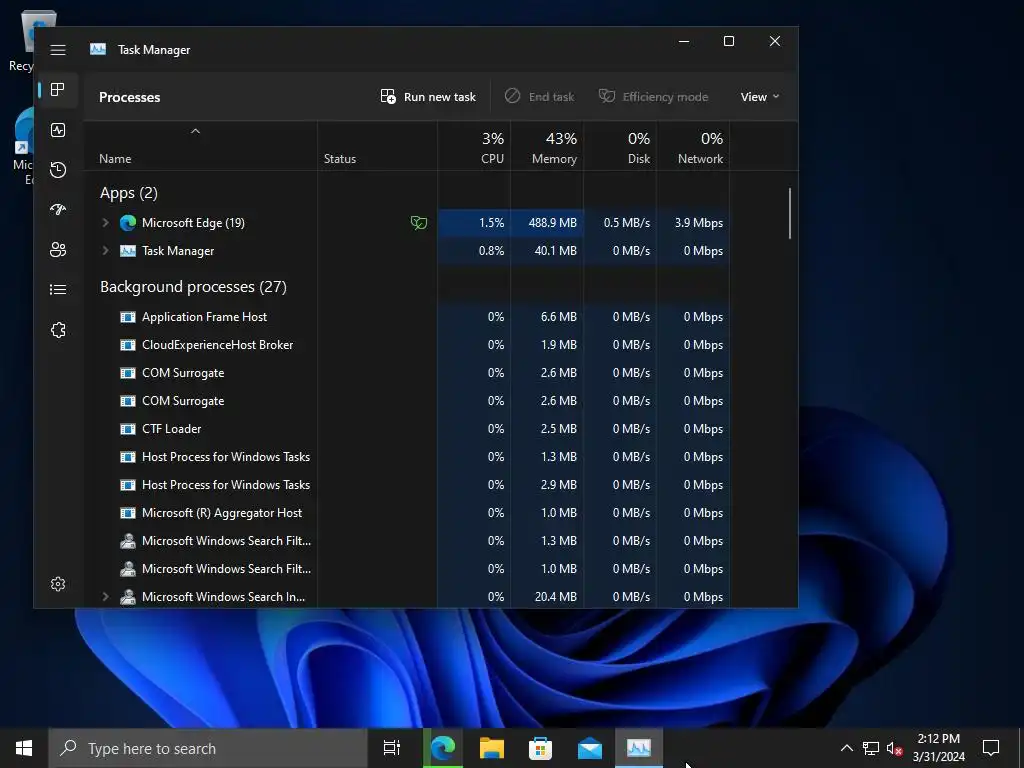Image resolution: width=1024 pixels, height=768 pixels.
Task: Click the Task Manager process row icon
Action: pyautogui.click(x=128, y=251)
